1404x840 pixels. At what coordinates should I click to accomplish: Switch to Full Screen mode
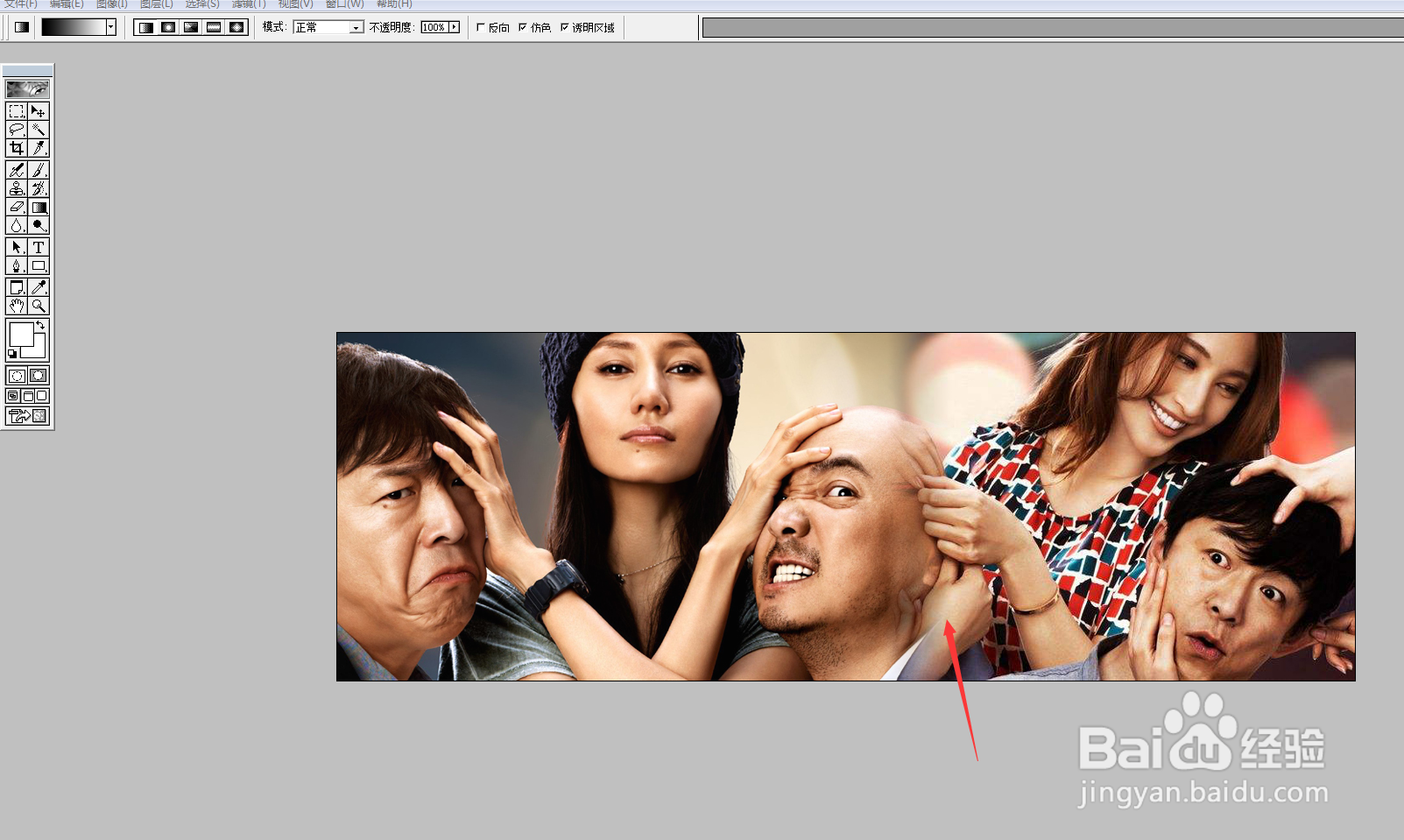point(41,396)
